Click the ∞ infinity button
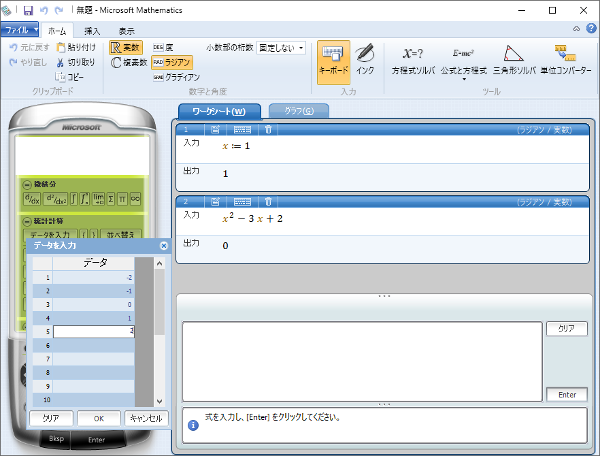 point(135,199)
